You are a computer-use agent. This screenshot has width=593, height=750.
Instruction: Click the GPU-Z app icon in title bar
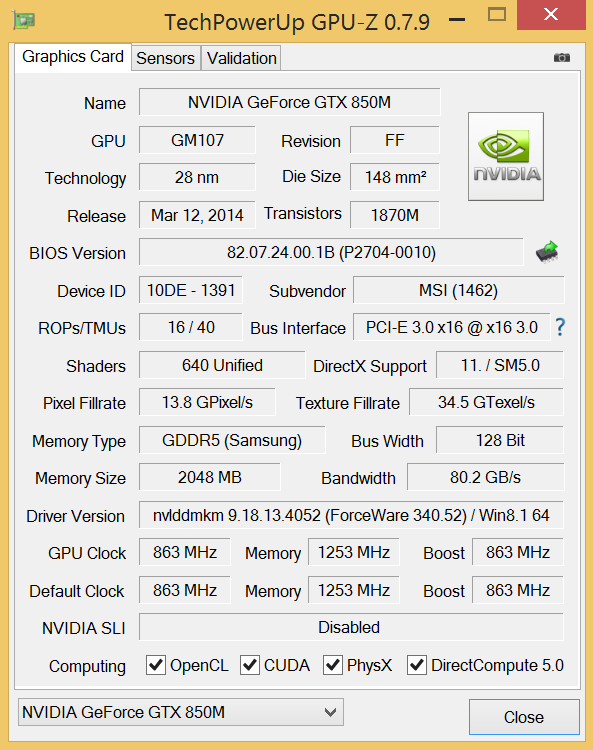click(x=24, y=21)
